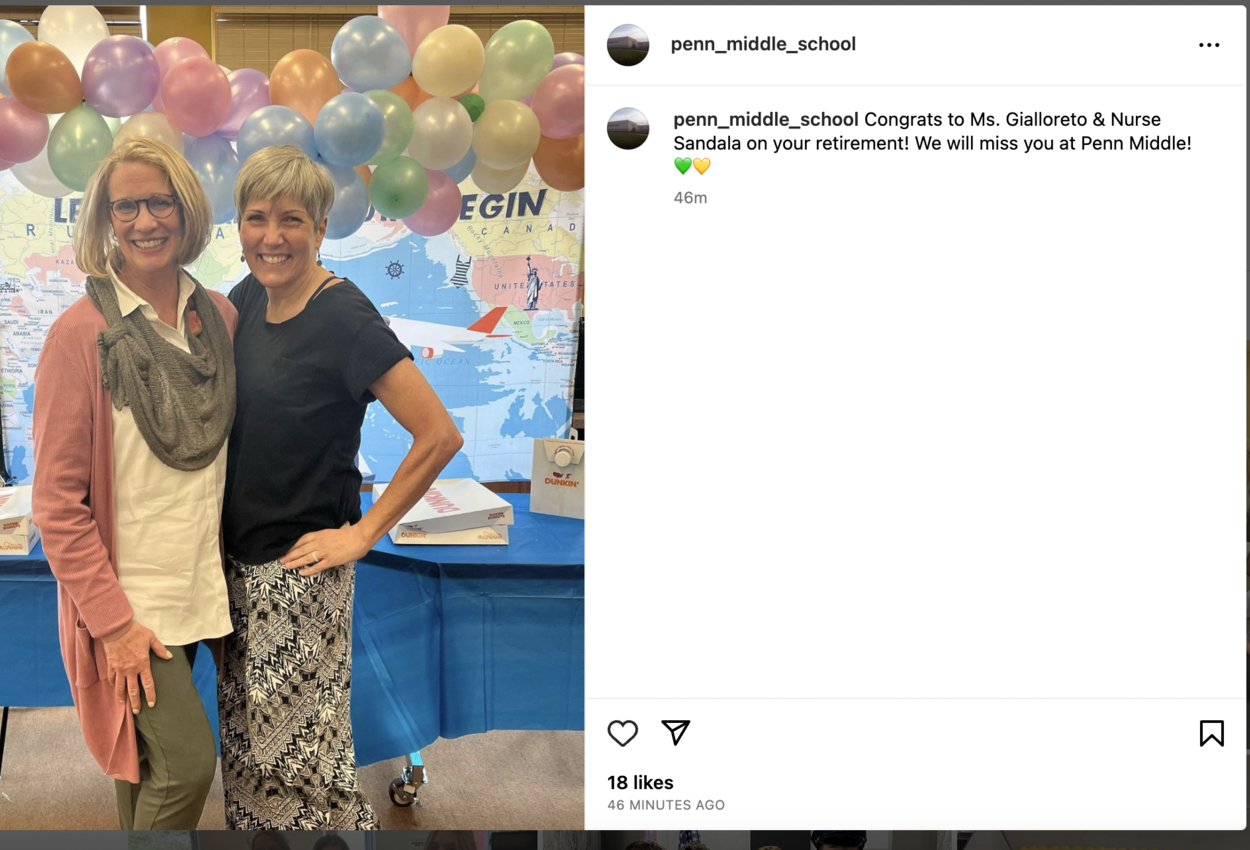Image resolution: width=1250 pixels, height=850 pixels.
Task: Visit penn_middle_school from the header username
Action: [763, 44]
